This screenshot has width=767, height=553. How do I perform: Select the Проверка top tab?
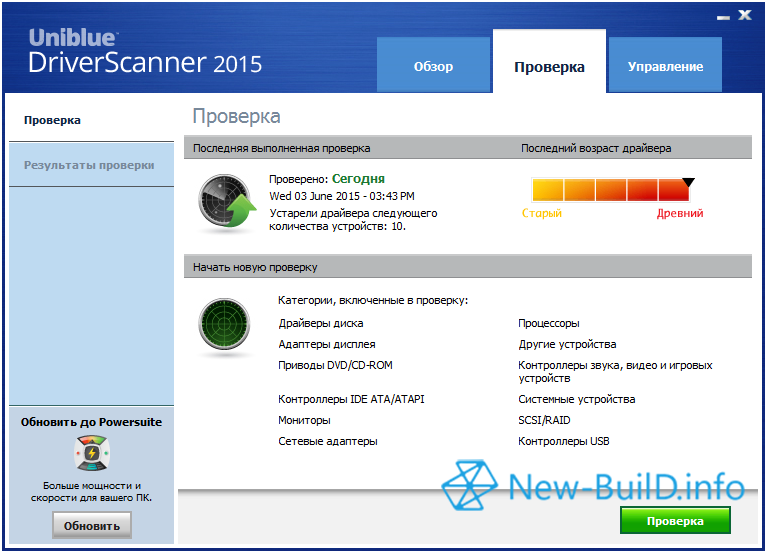pyautogui.click(x=549, y=61)
